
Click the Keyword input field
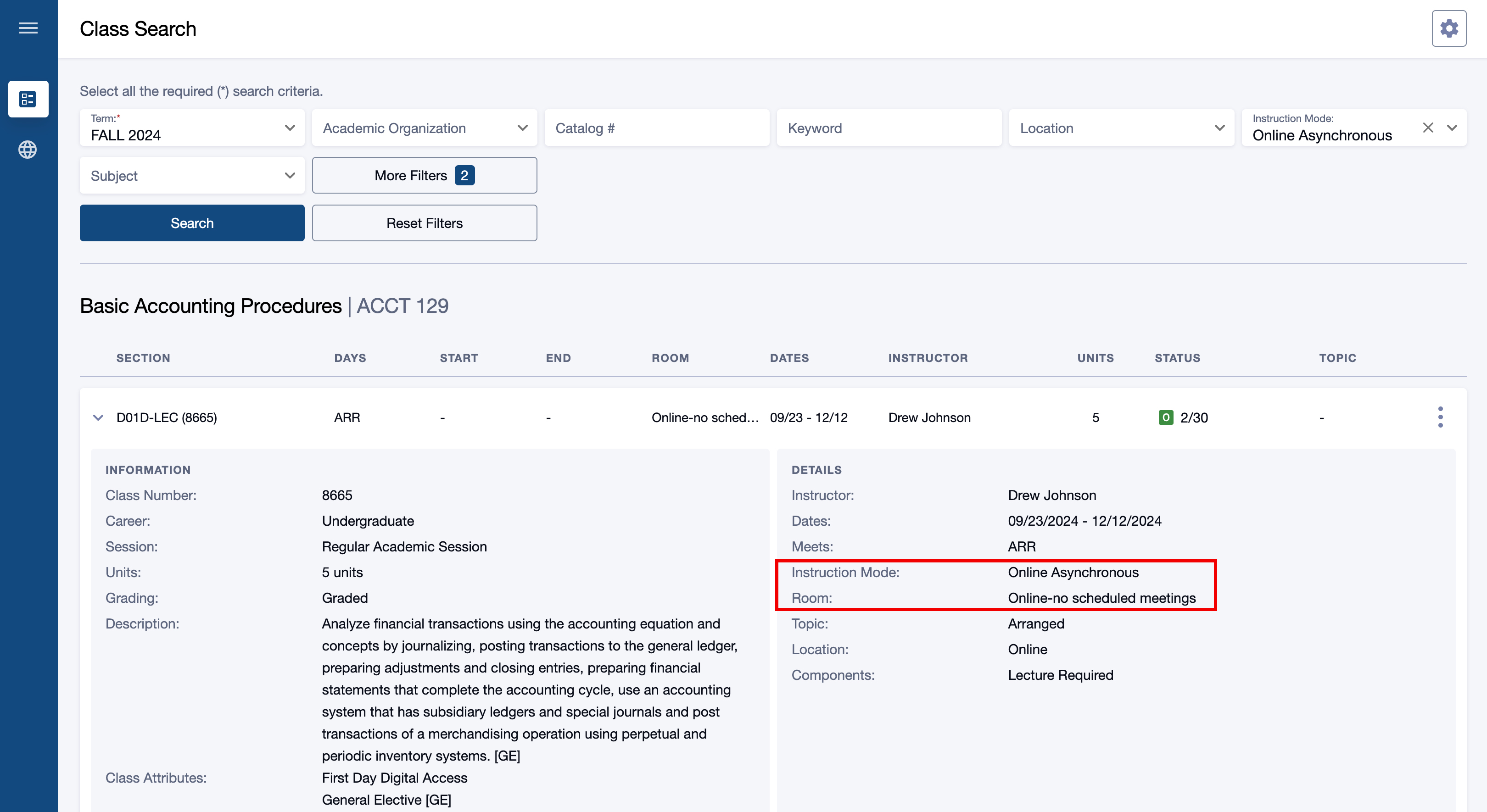coord(889,128)
